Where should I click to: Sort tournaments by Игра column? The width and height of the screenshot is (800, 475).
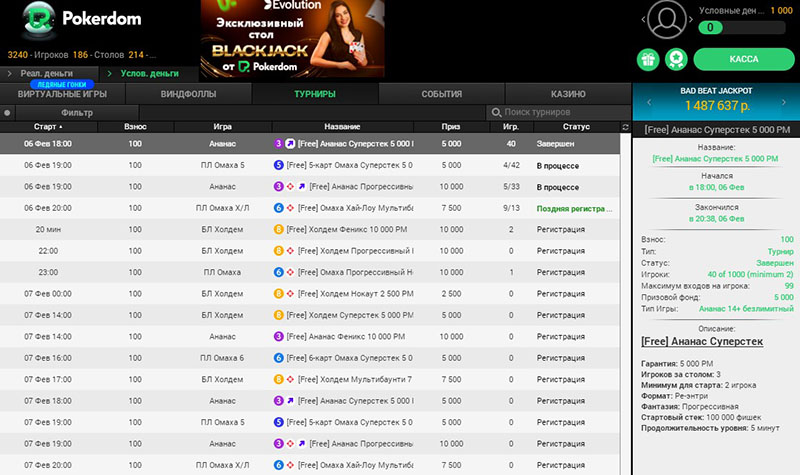(x=222, y=127)
